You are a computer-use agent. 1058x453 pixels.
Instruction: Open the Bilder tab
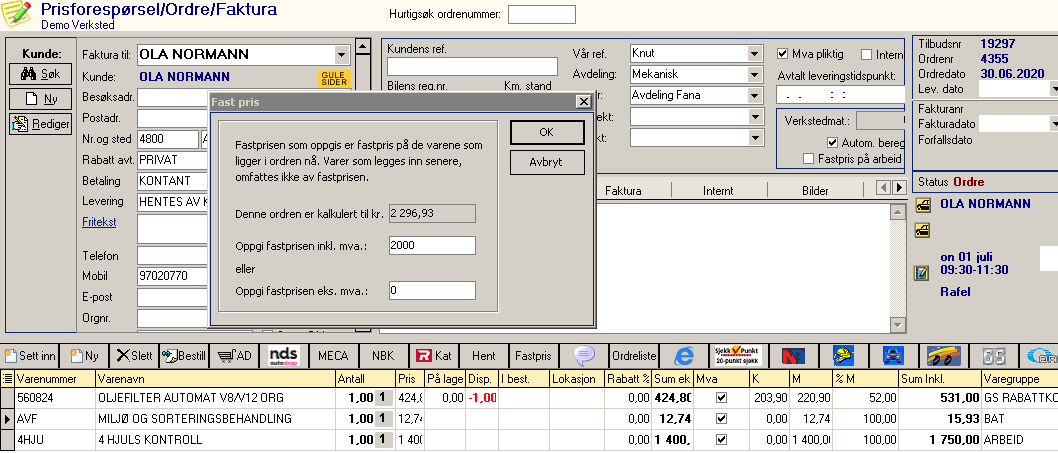(x=815, y=191)
